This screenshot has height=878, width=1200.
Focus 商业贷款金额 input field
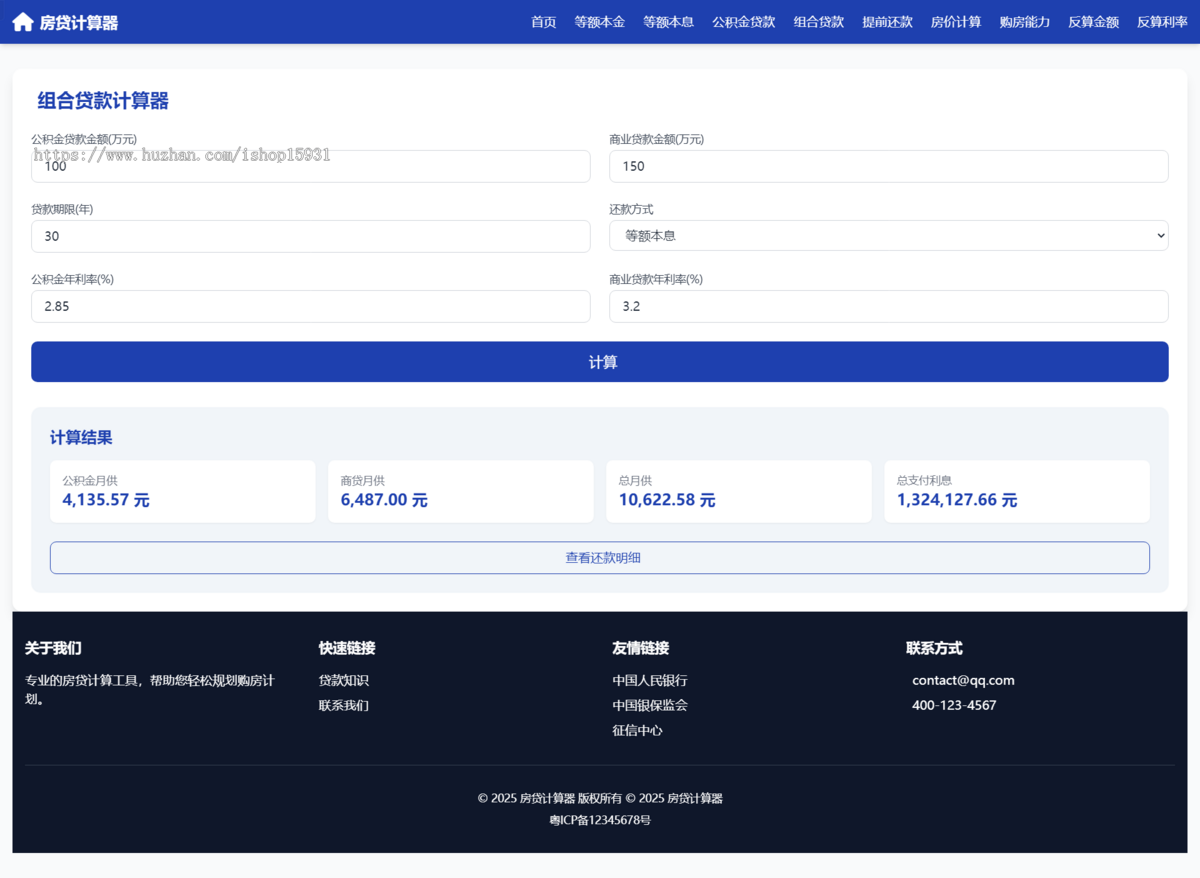(889, 166)
